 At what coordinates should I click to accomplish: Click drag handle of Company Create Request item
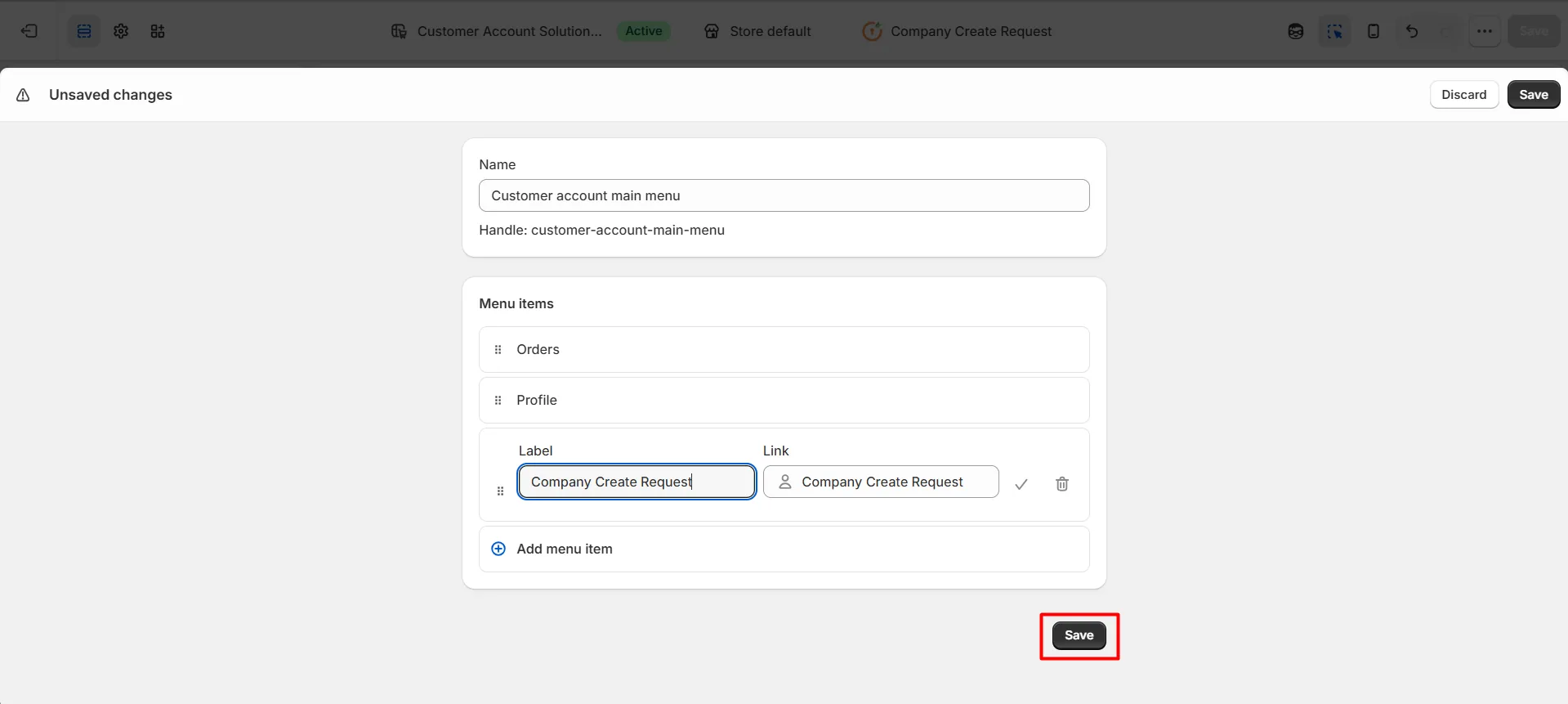[501, 491]
